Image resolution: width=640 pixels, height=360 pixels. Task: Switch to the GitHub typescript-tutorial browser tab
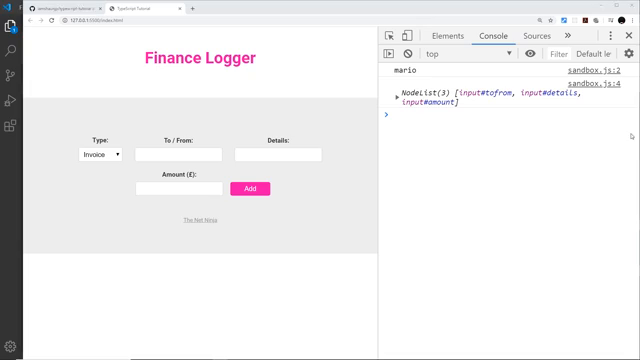64,8
